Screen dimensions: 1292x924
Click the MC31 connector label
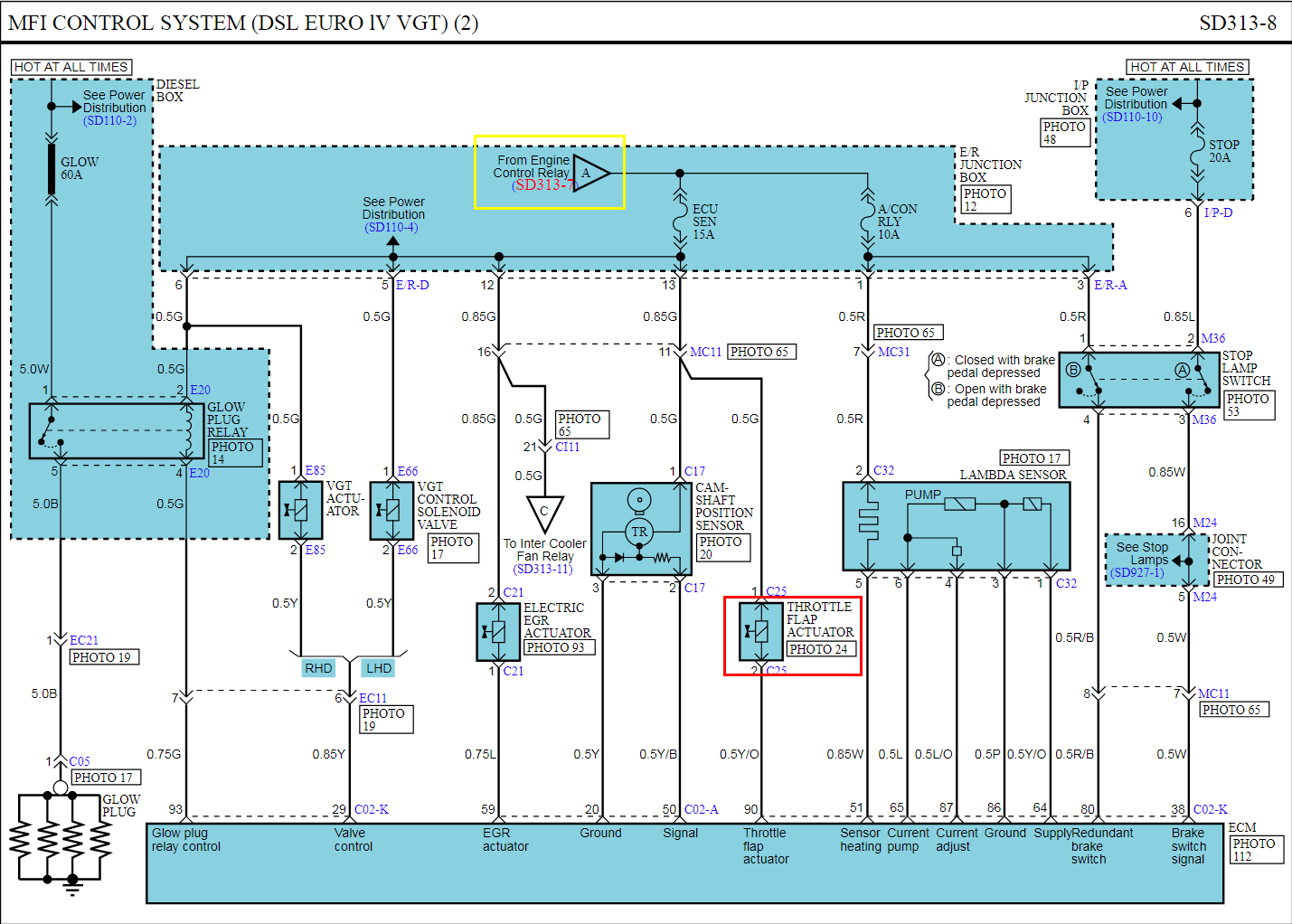click(893, 352)
